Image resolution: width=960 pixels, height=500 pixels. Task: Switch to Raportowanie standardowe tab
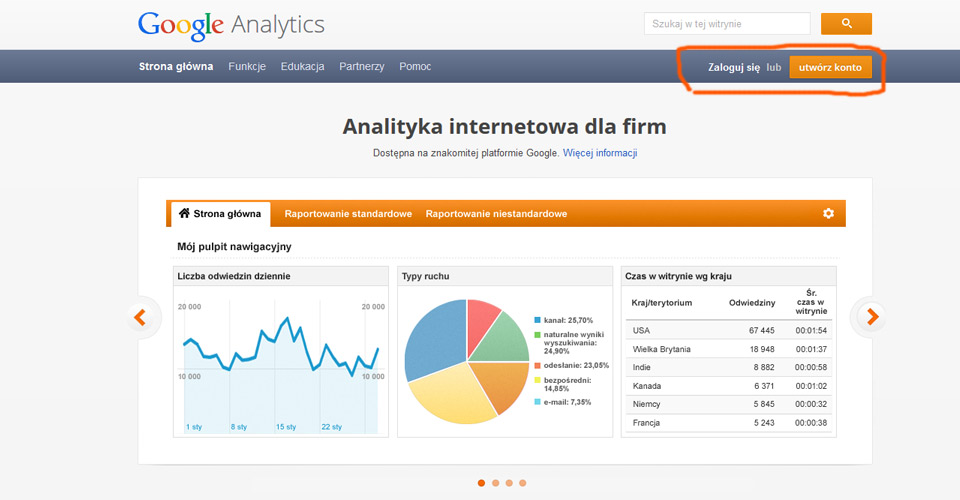348,214
